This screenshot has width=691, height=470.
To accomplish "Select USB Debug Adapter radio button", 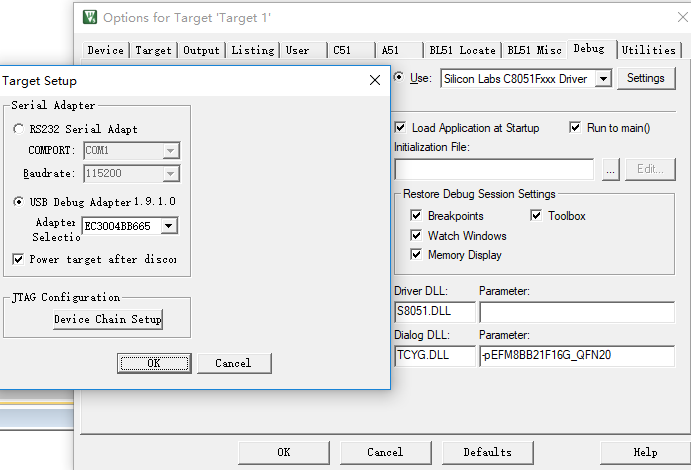I will pos(19,202).
